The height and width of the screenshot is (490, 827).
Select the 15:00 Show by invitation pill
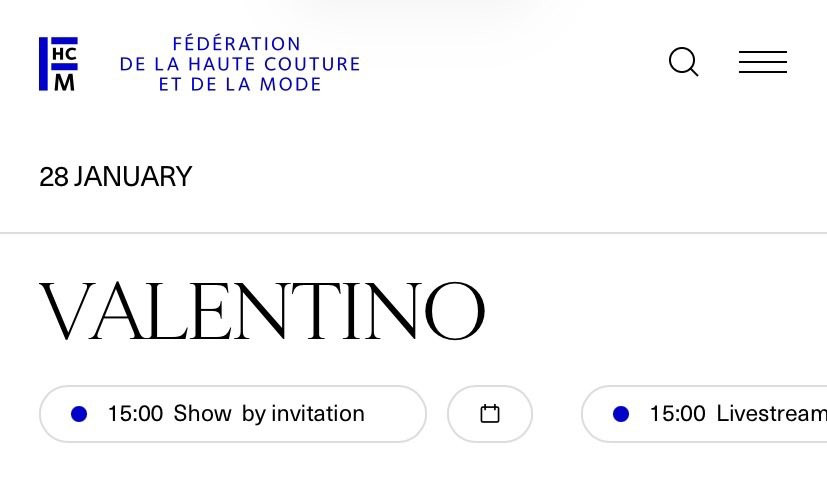point(232,414)
